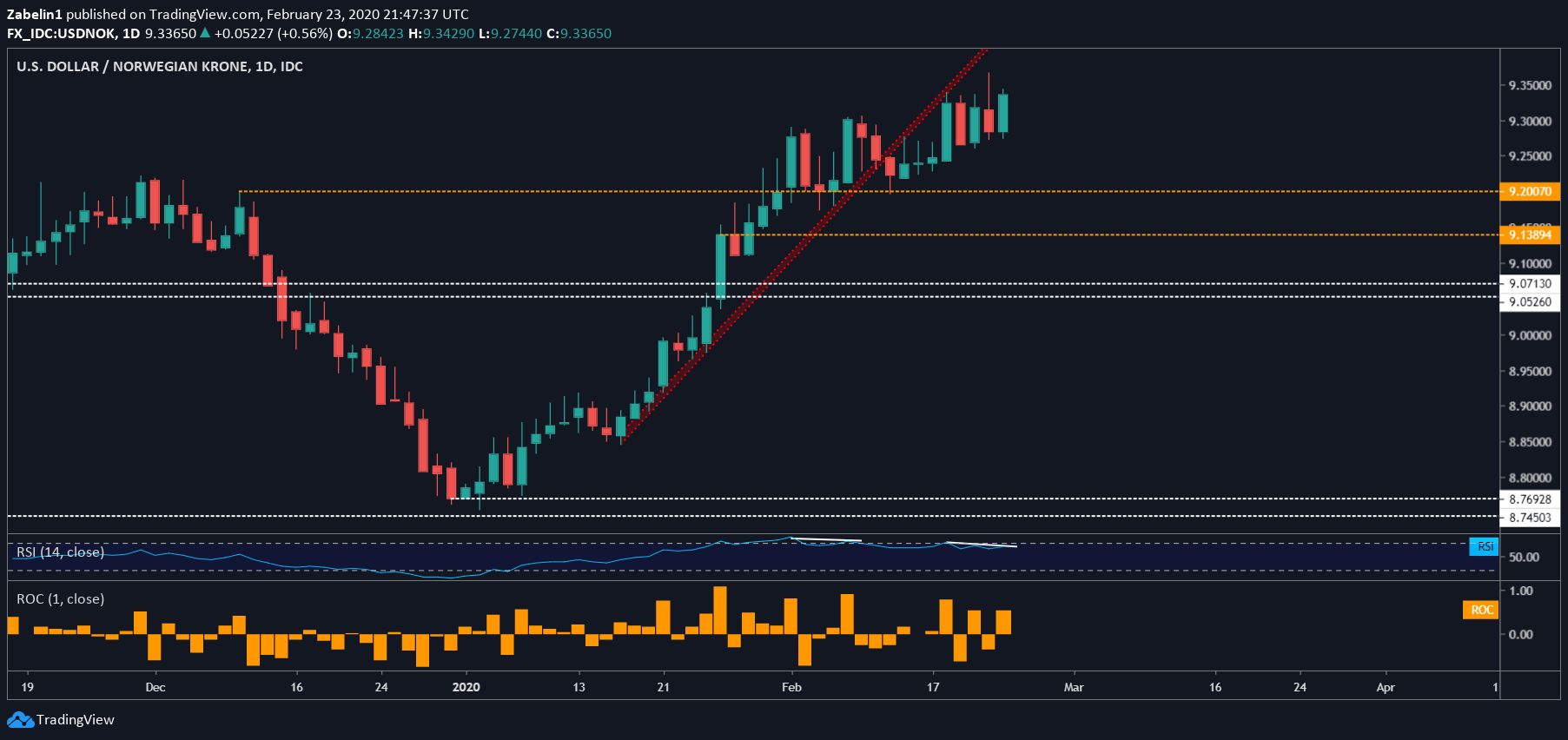Click the 9.35000 price axis label
This screenshot has height=740, width=1568.
pyautogui.click(x=1530, y=85)
